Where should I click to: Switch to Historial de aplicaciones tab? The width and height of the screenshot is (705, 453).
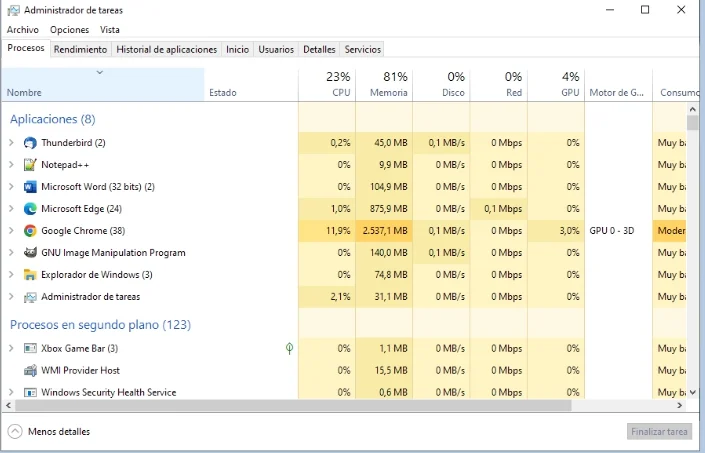point(166,49)
